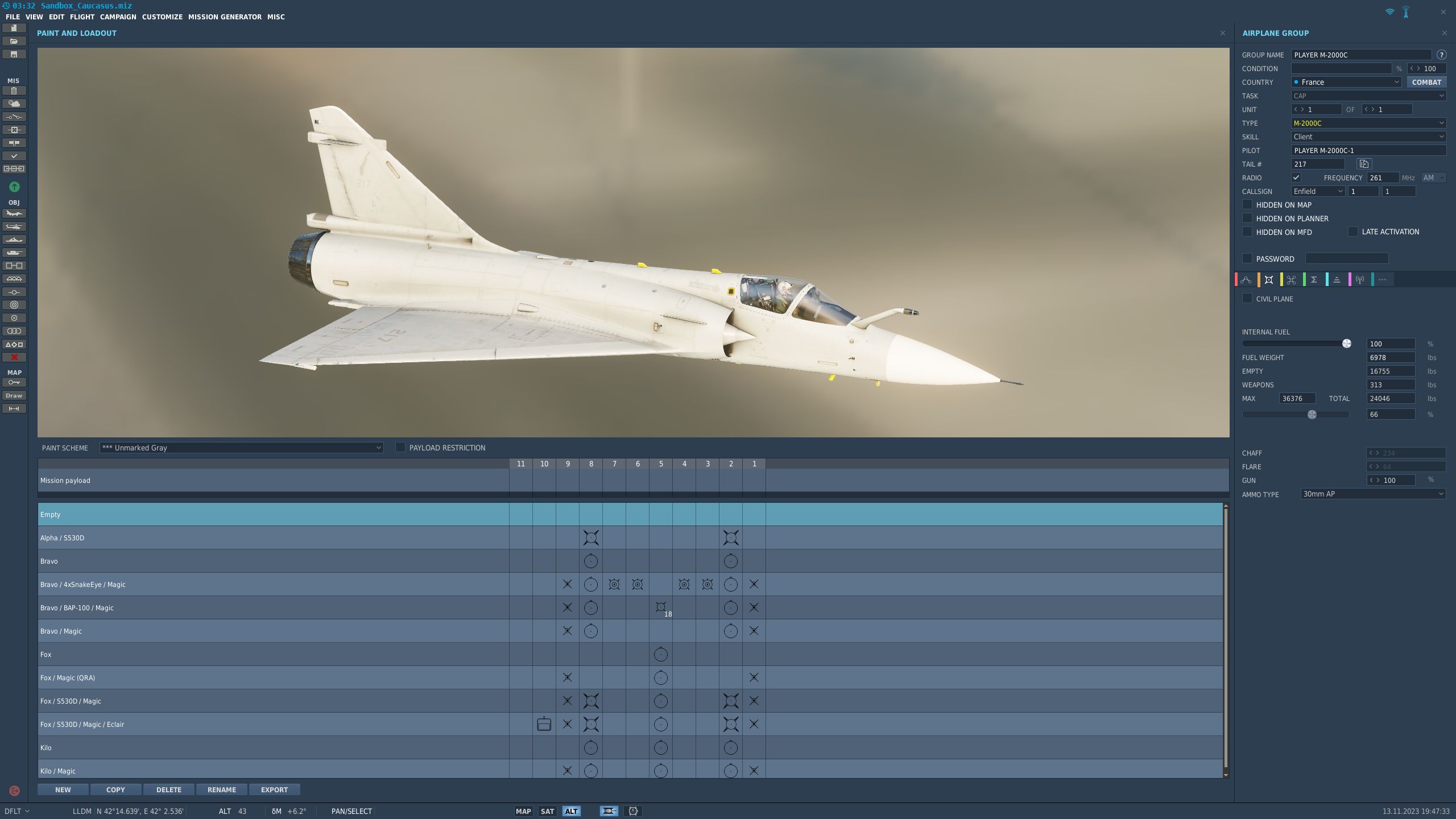Open the Mission Generator menu
Screen dimensions: 1456x819
click(225, 17)
